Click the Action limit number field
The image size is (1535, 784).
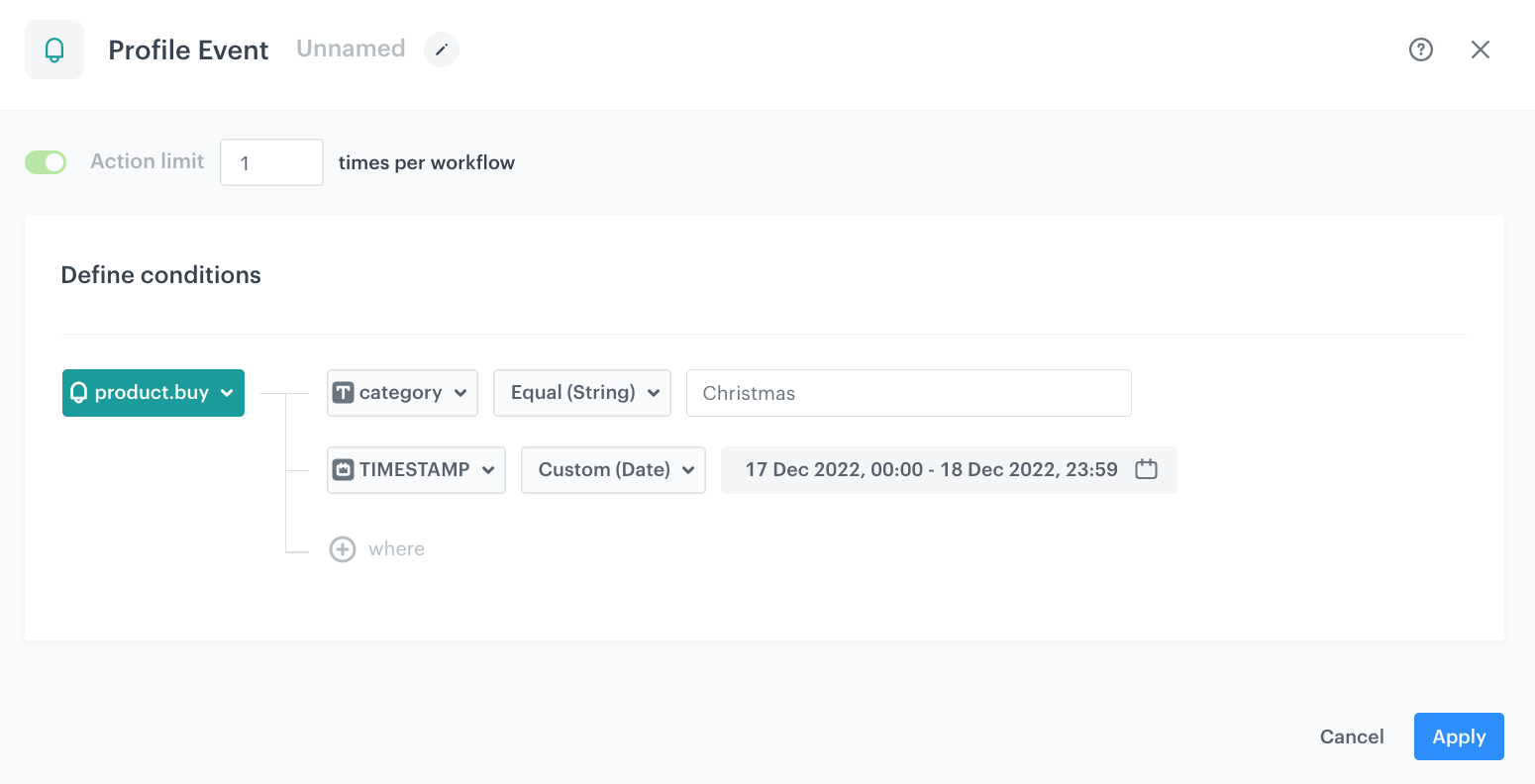tap(271, 162)
